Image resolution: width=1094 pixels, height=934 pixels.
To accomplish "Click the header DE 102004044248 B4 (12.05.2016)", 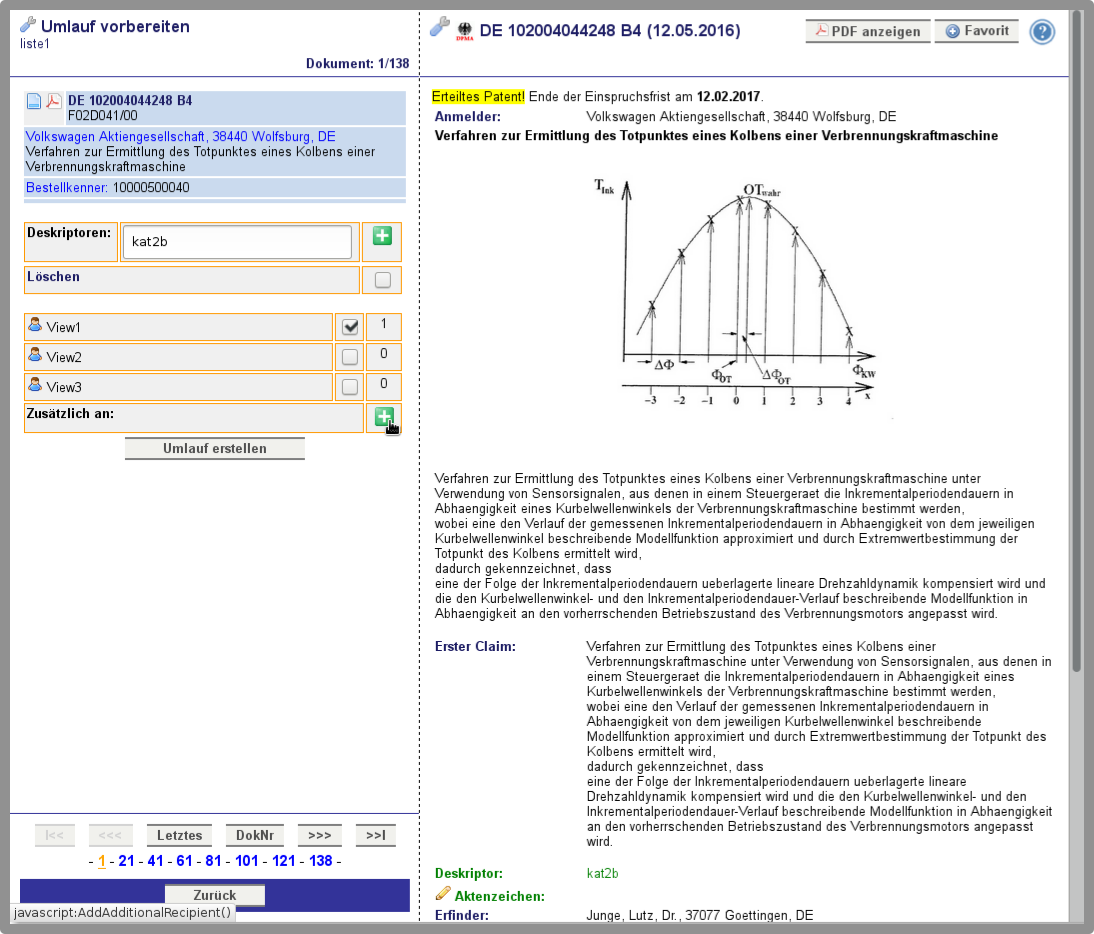I will (x=610, y=31).
